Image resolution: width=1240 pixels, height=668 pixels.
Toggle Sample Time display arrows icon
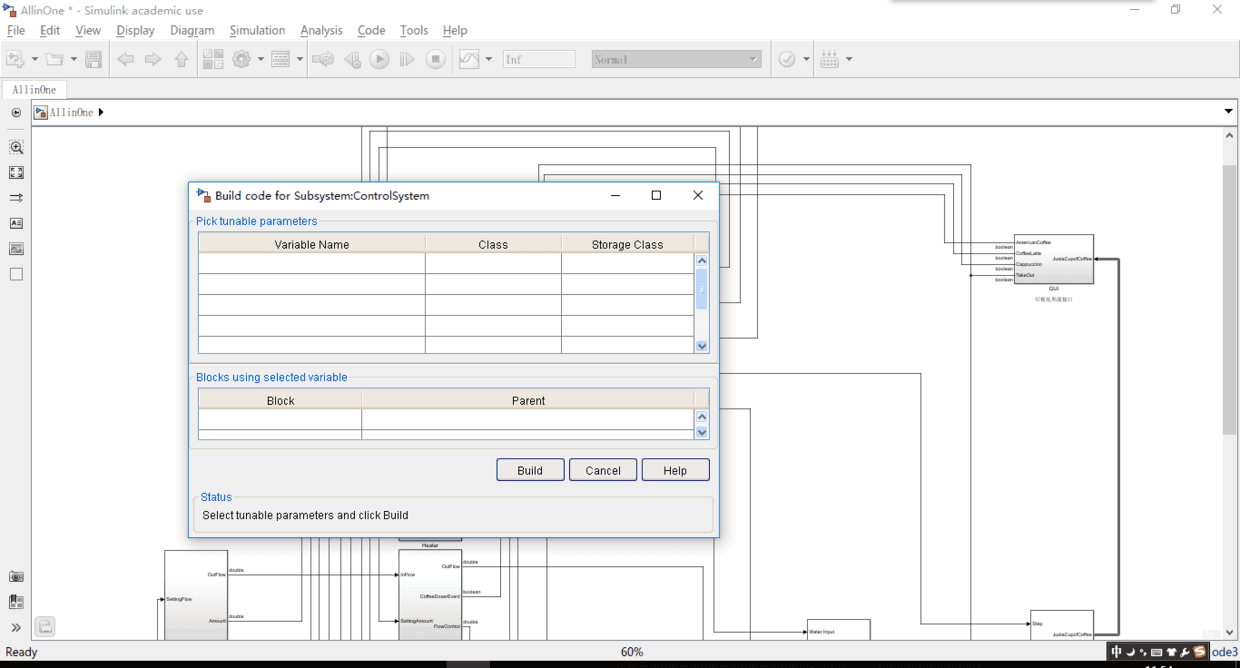(16, 198)
